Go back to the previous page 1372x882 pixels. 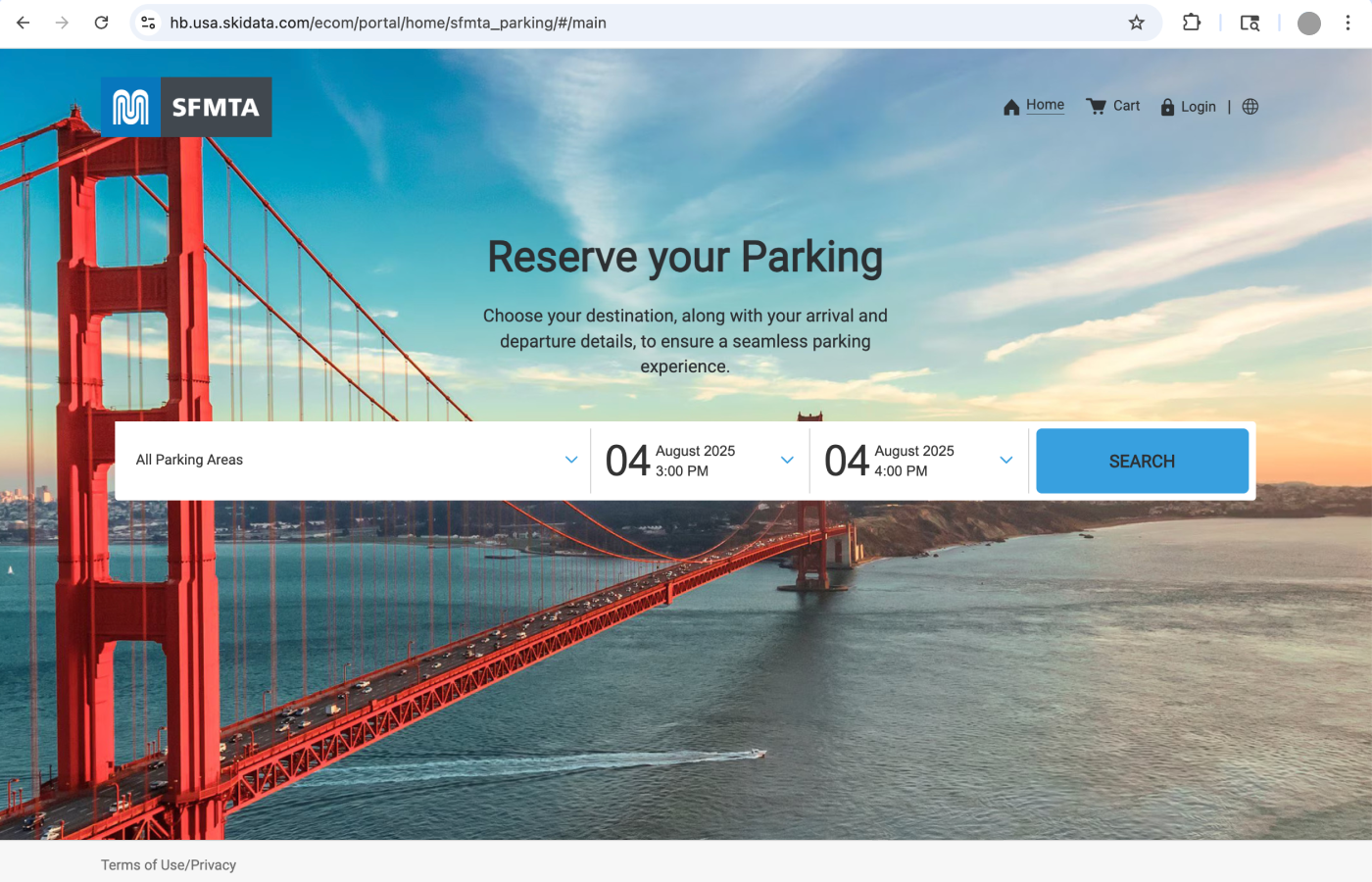coord(24,23)
